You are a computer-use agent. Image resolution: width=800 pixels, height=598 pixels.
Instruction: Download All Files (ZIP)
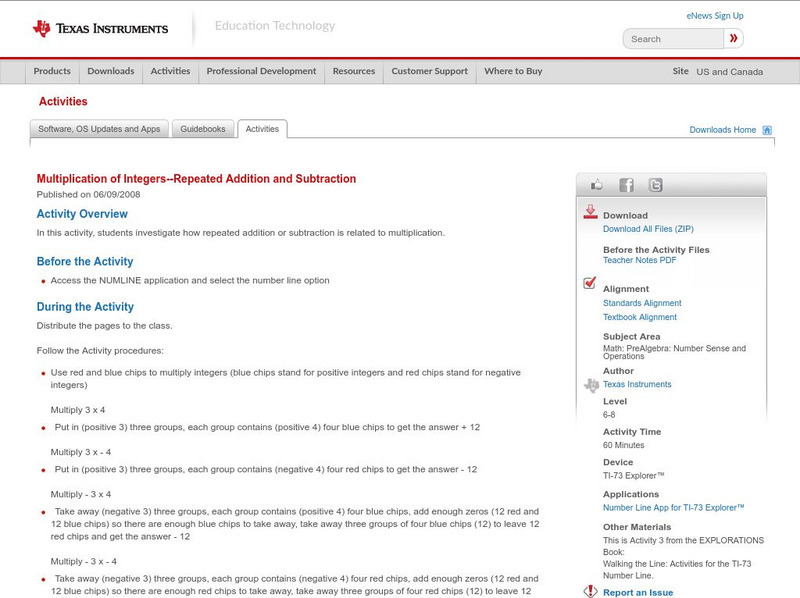tap(649, 226)
